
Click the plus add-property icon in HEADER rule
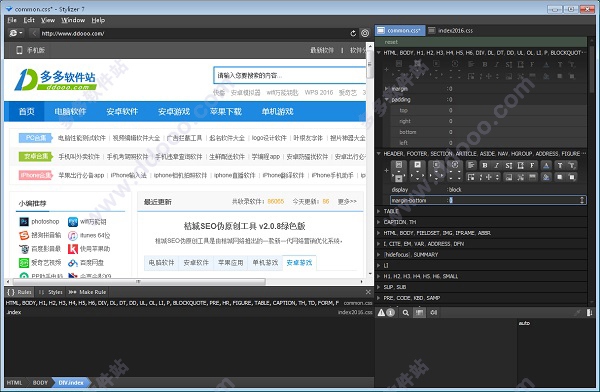386,171
